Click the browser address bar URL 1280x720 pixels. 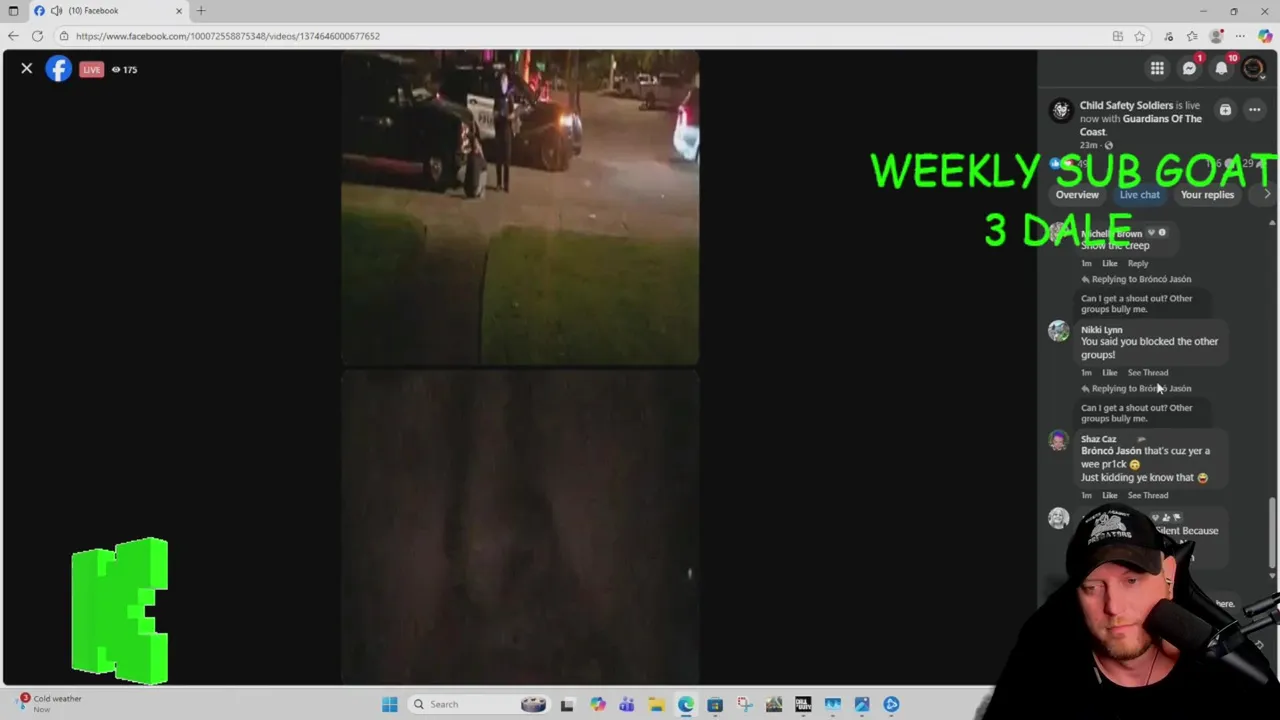point(228,36)
